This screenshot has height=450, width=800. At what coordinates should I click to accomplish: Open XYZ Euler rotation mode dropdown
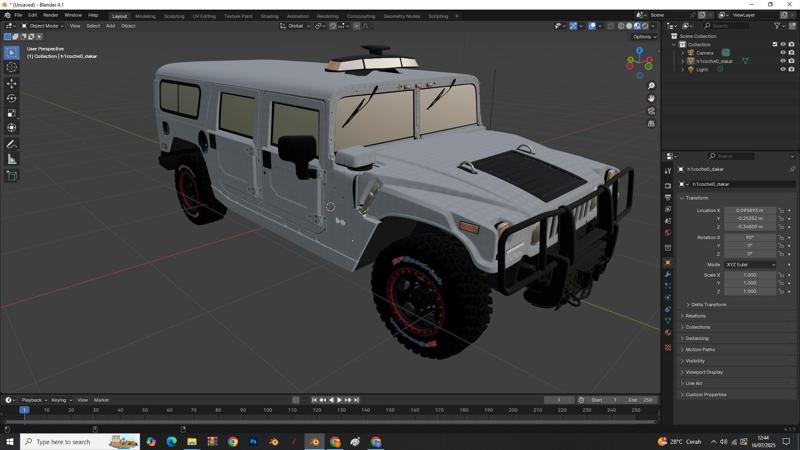(750, 265)
